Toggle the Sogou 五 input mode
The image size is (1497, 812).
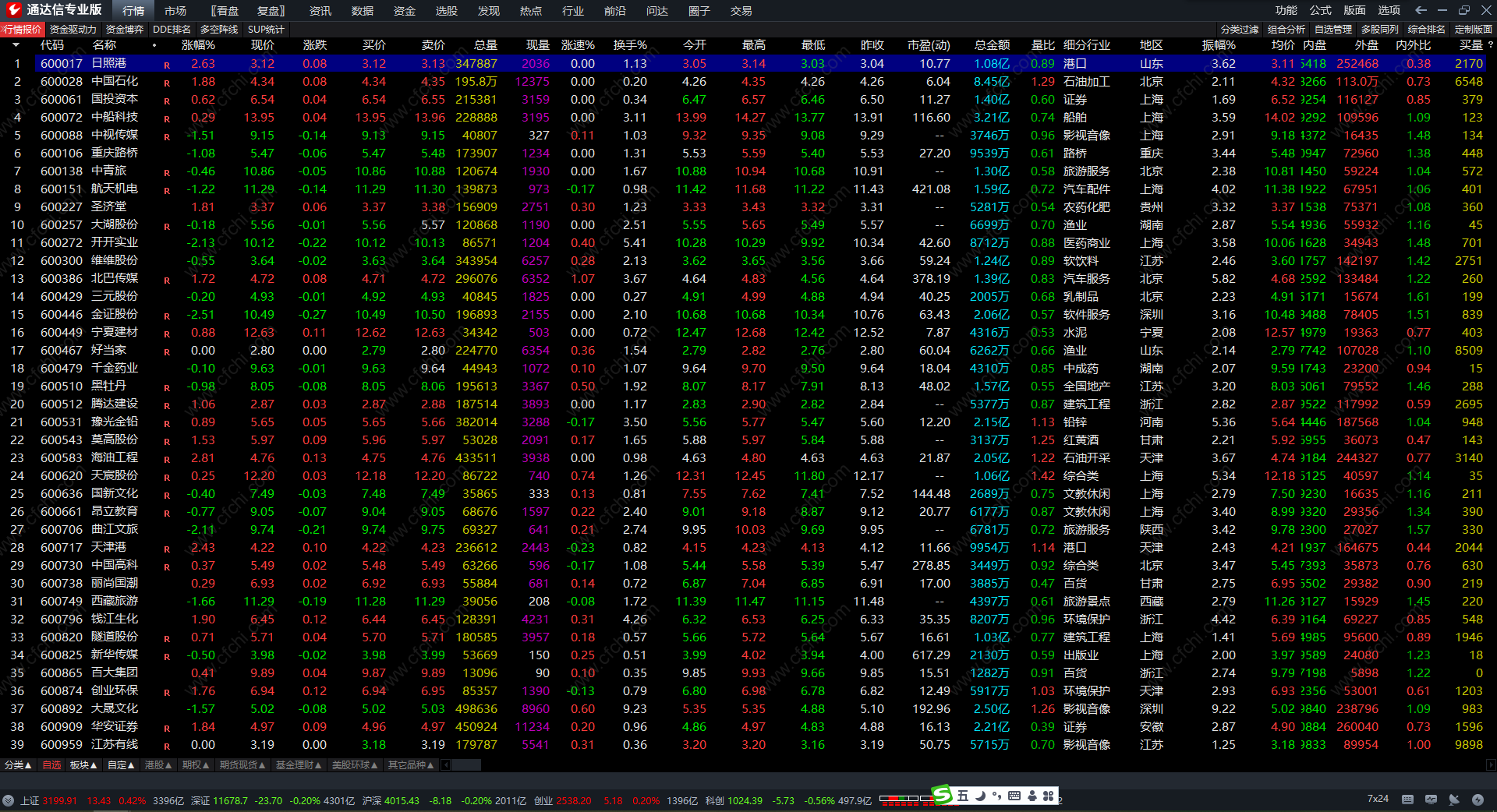coord(963,796)
